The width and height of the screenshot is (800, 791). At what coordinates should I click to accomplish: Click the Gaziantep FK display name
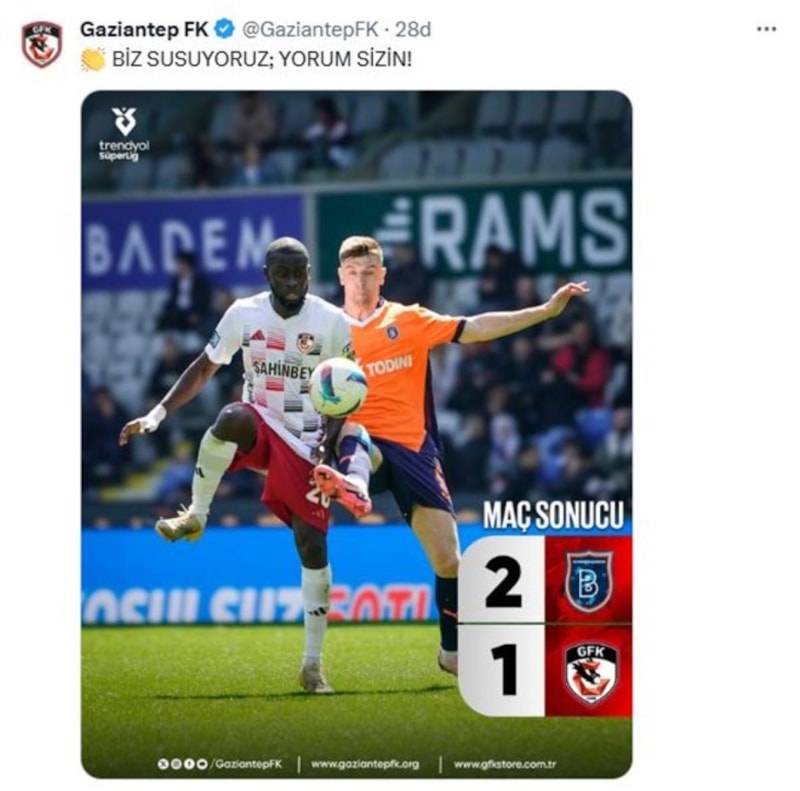(144, 30)
